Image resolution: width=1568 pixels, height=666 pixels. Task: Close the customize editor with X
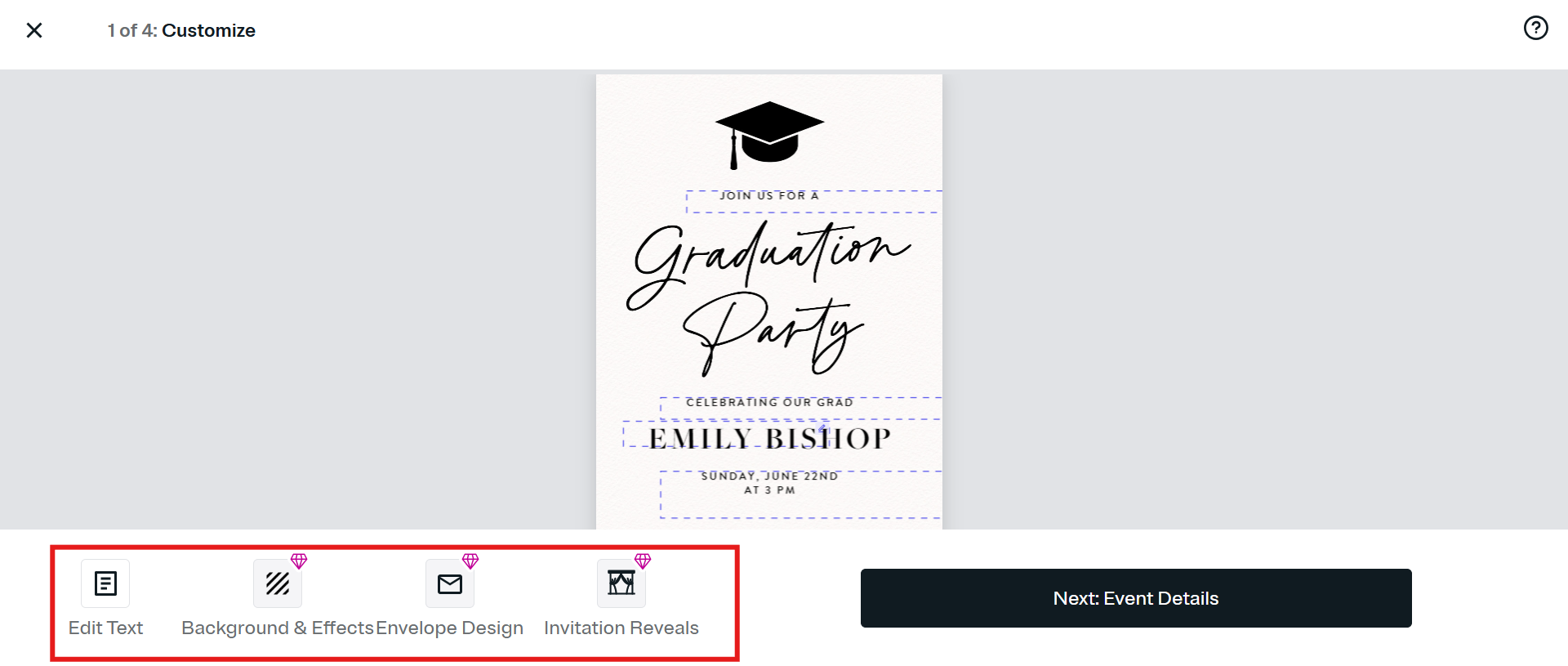(x=34, y=30)
